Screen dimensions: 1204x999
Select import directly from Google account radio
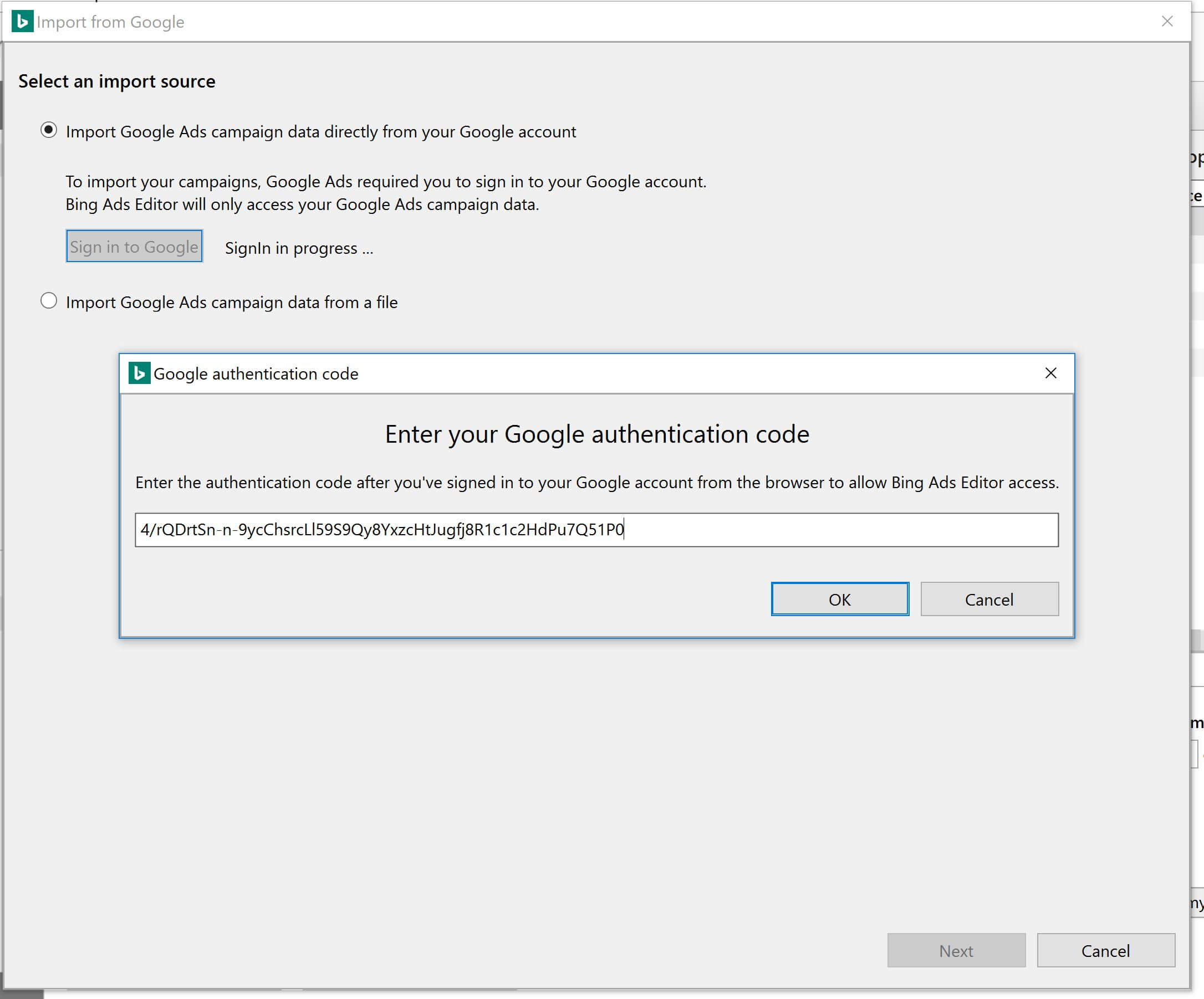[x=49, y=131]
